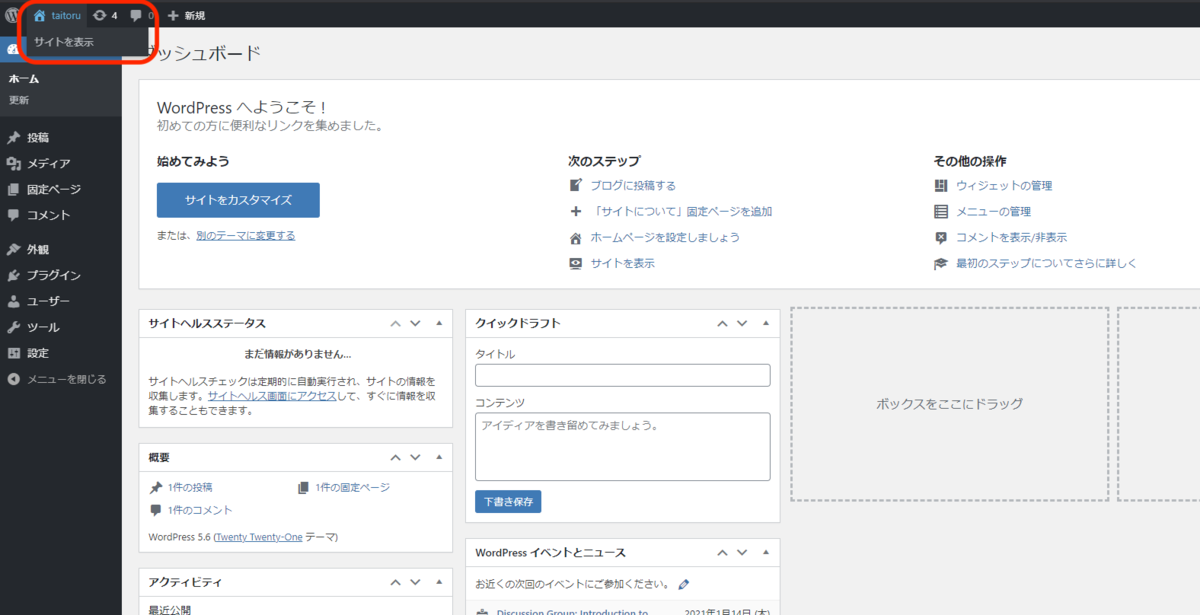Viewport: 1200px width, 615px height.
Task: Go to ホーム in the sidebar
Action: [x=24, y=78]
